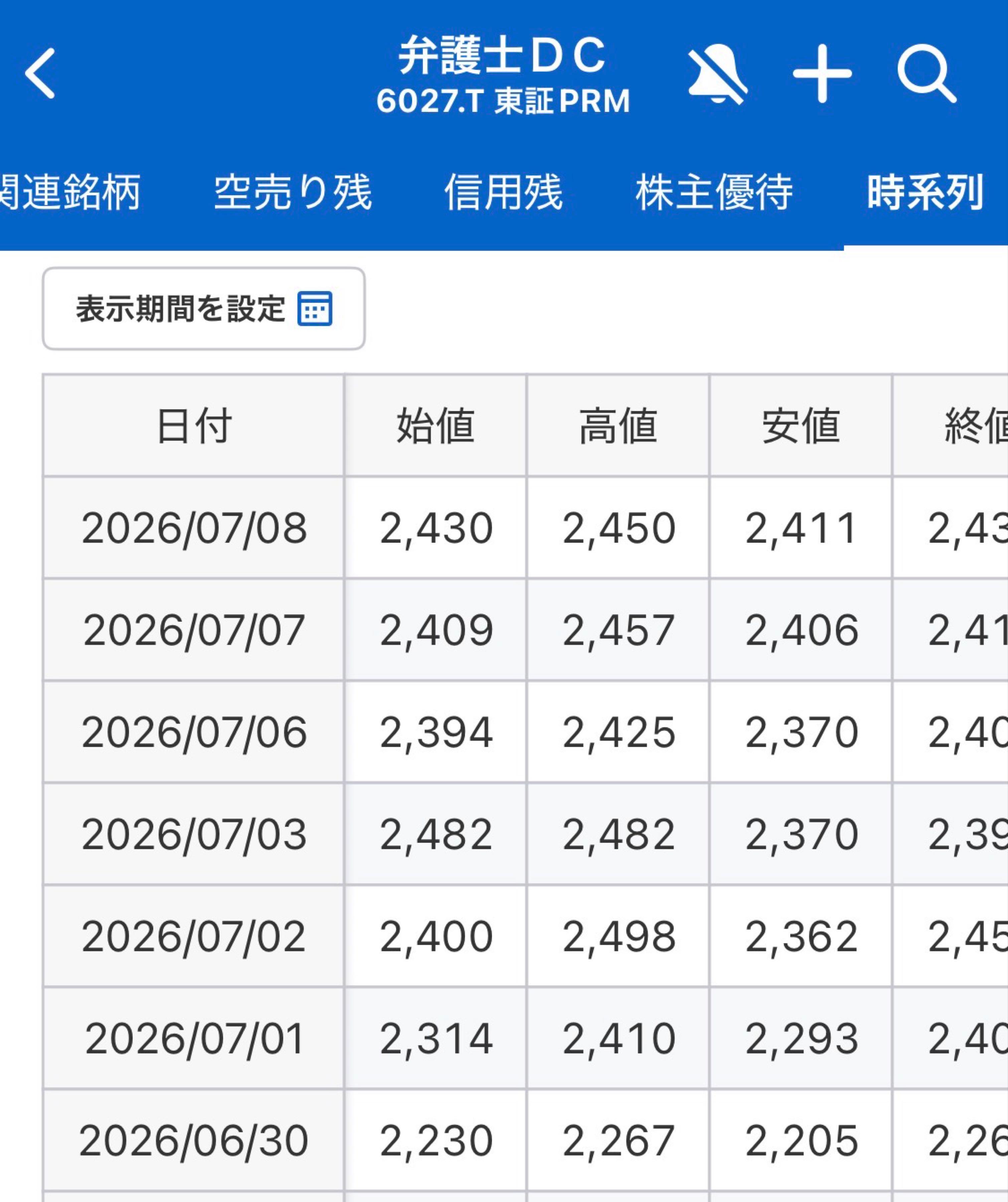Click opening price 2,394 on 07/06

[x=436, y=732]
